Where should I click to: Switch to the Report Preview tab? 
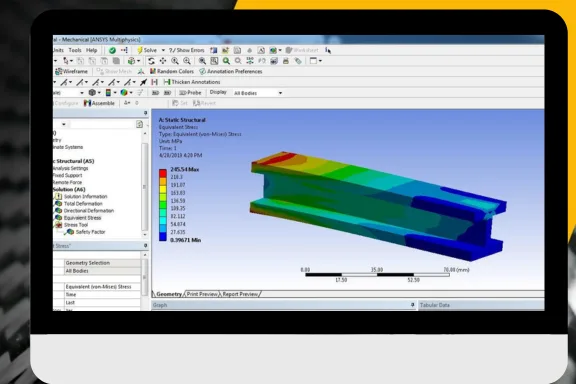pyautogui.click(x=240, y=294)
